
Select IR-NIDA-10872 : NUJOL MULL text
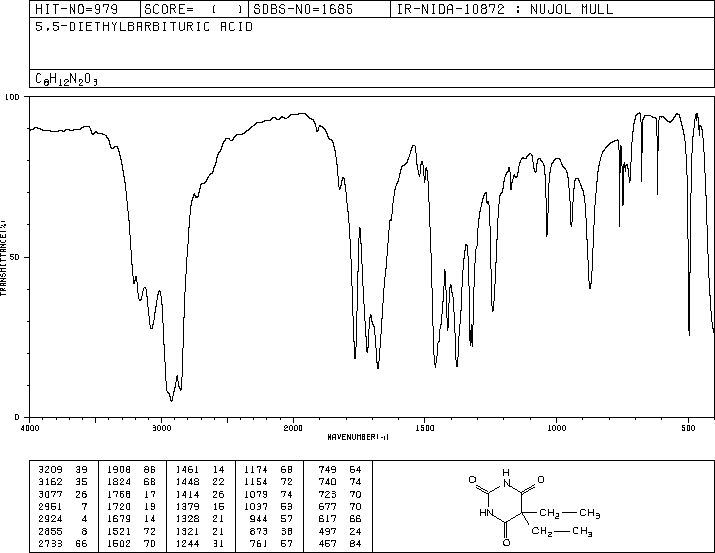(x=505, y=9)
